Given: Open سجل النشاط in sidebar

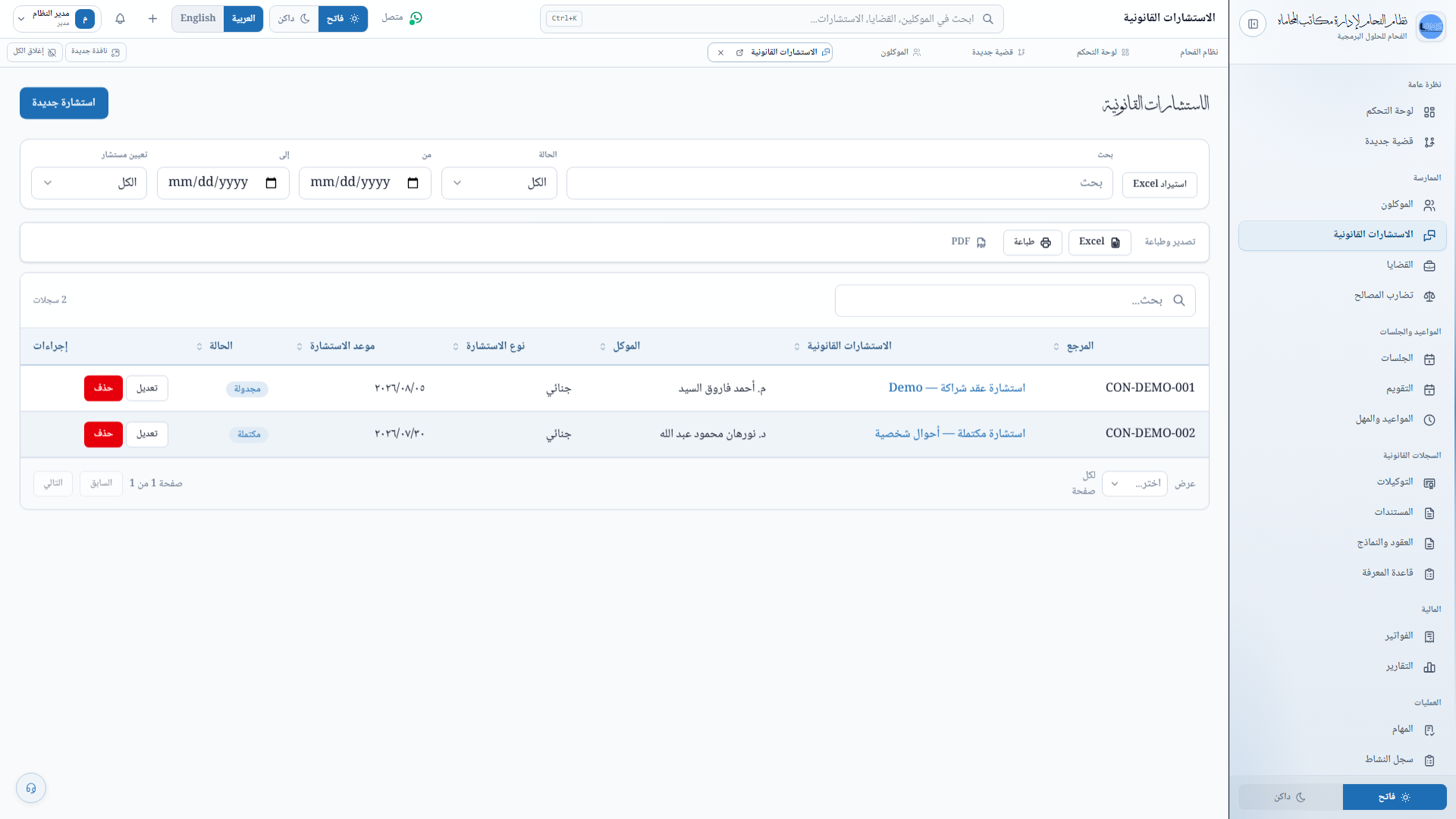Looking at the screenshot, I should click(x=1342, y=760).
